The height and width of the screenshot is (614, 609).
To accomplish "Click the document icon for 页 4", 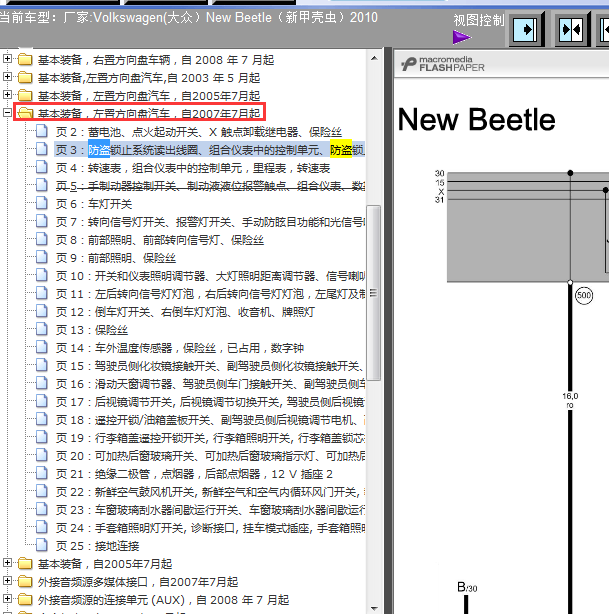I will click(42, 167).
